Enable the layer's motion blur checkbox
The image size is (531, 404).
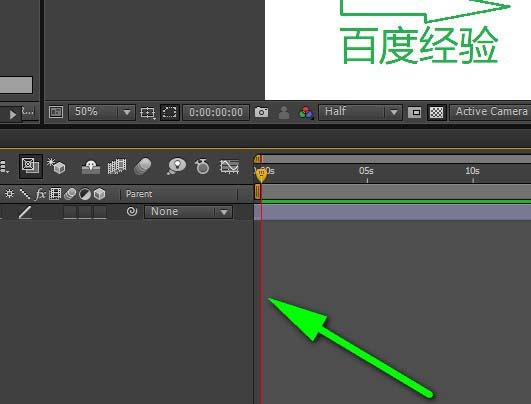tap(70, 212)
